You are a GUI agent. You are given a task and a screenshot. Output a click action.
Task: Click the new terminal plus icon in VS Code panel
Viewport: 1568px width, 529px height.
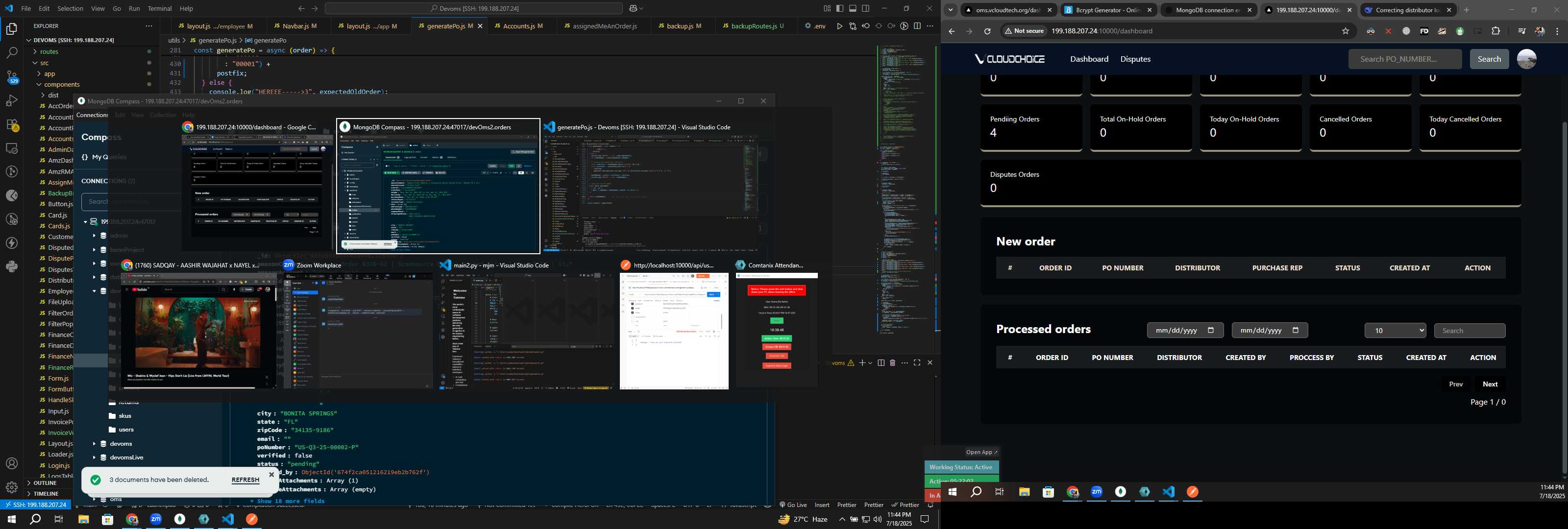pyautogui.click(x=862, y=363)
